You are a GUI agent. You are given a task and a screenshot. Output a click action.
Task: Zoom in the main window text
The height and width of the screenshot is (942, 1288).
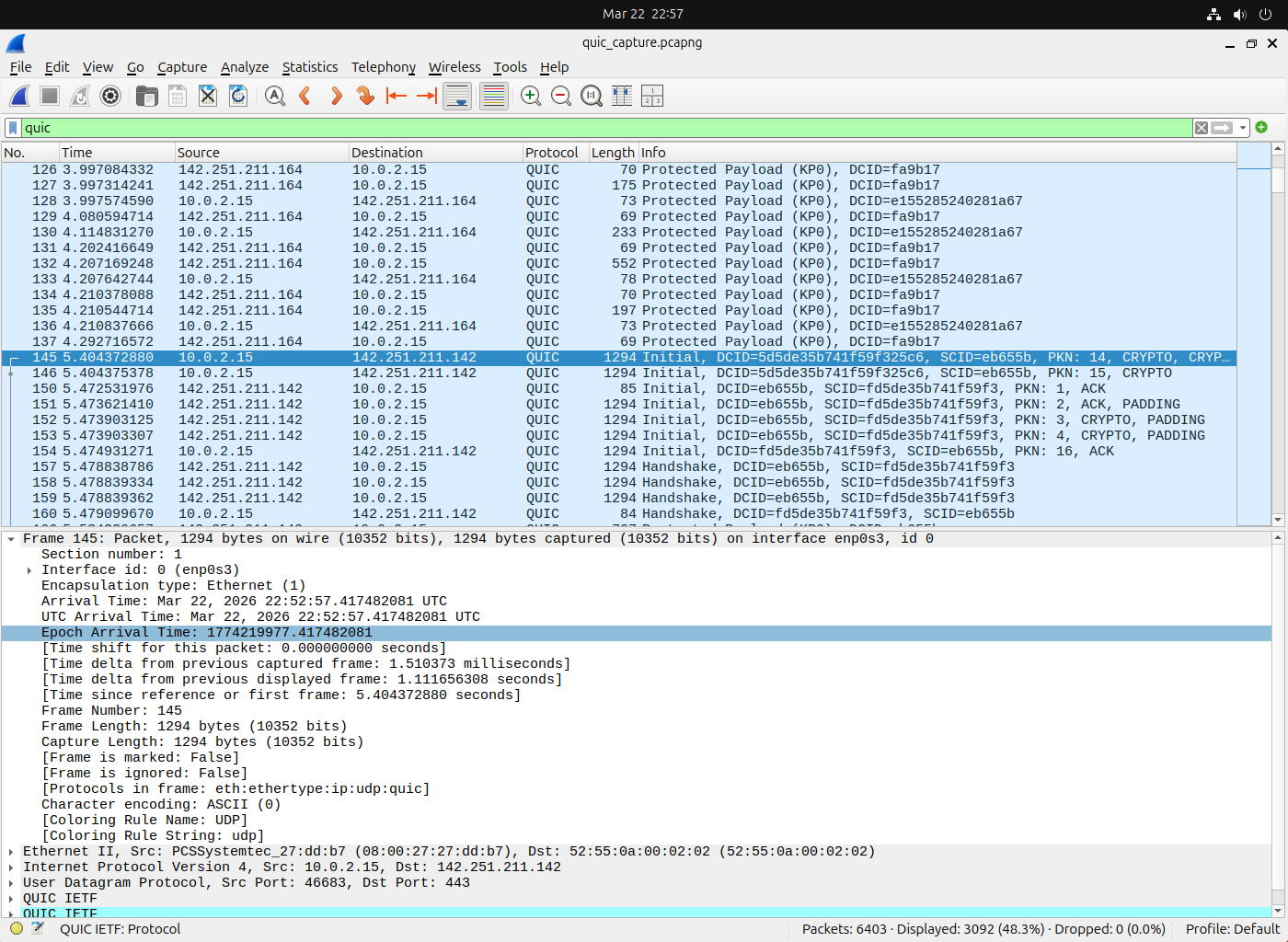point(531,96)
